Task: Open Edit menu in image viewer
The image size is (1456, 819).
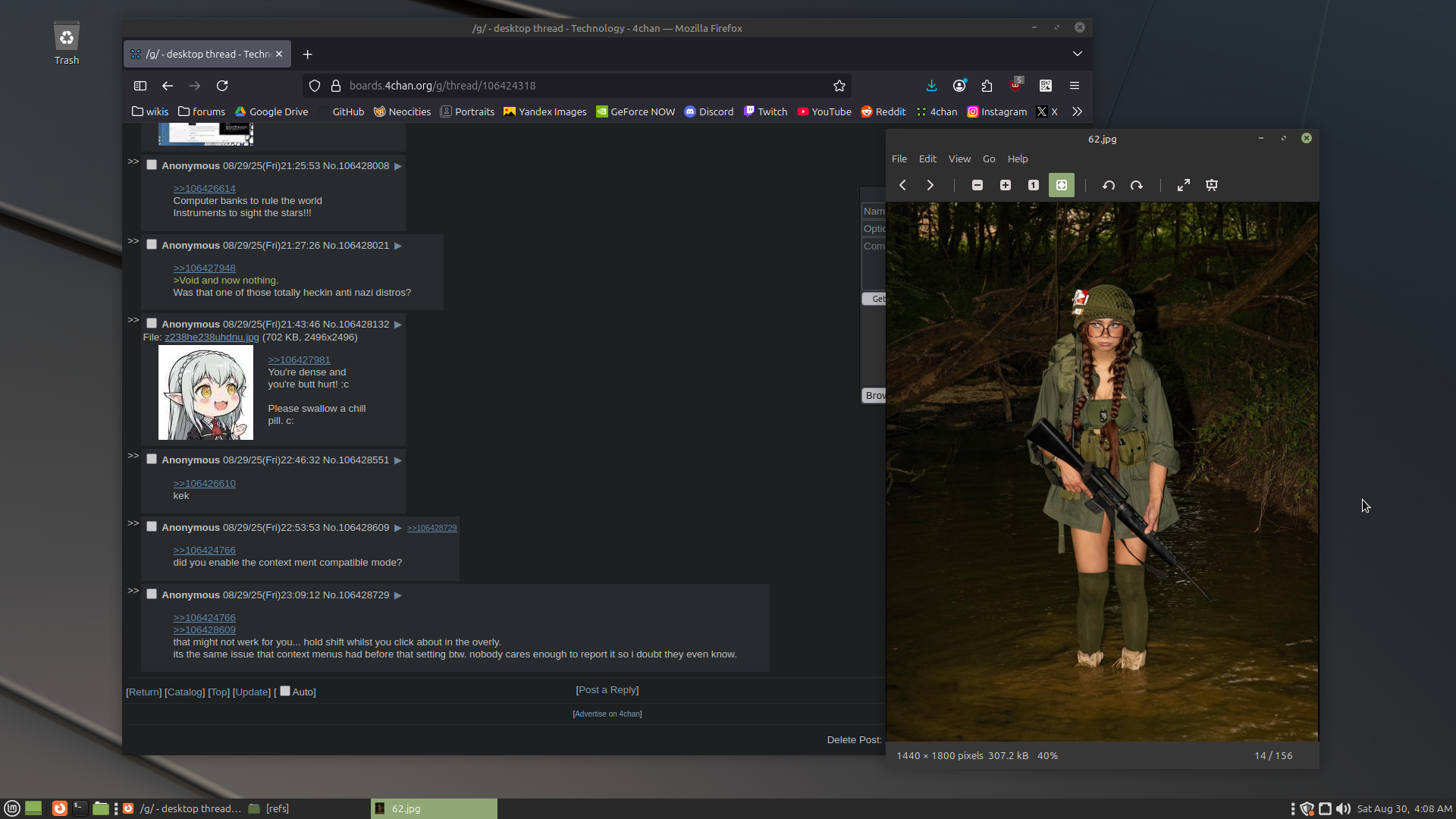Action: click(x=927, y=158)
